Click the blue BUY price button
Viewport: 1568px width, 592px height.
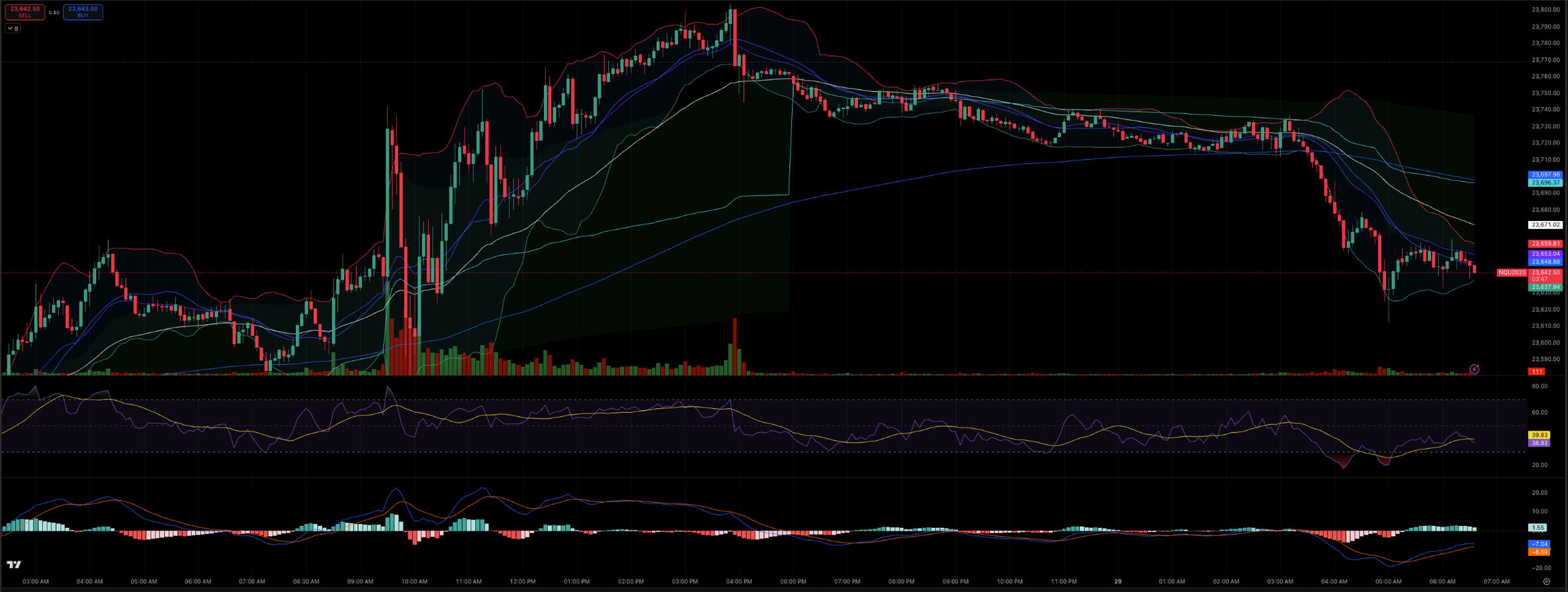coord(83,11)
